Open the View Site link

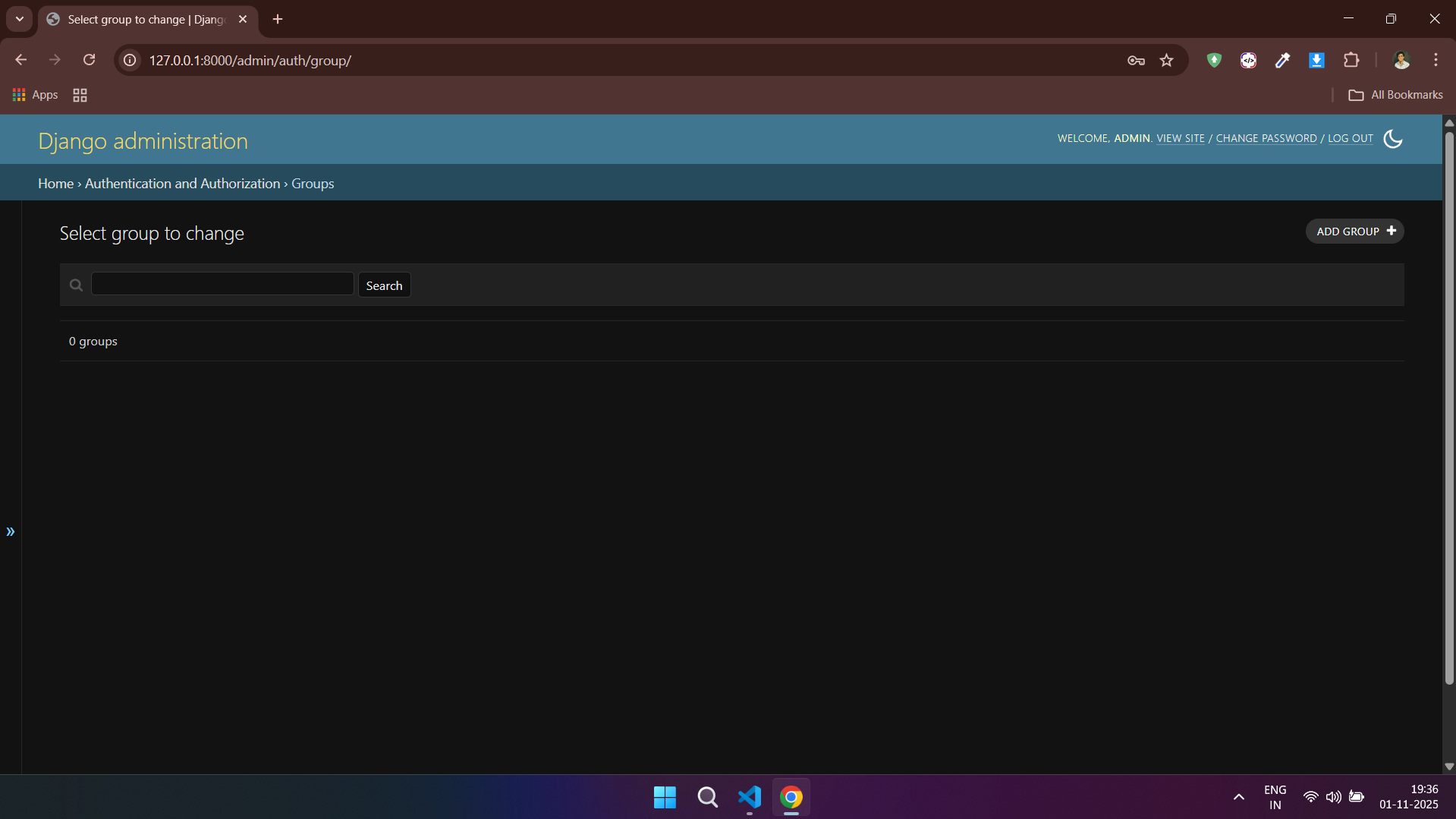pyautogui.click(x=1181, y=138)
